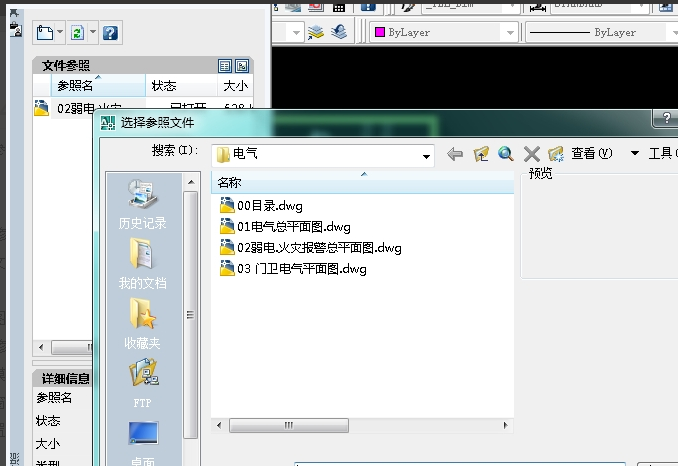The width and height of the screenshot is (678, 466).
Task: Open the layer list dropdown arrow
Action: click(x=296, y=32)
